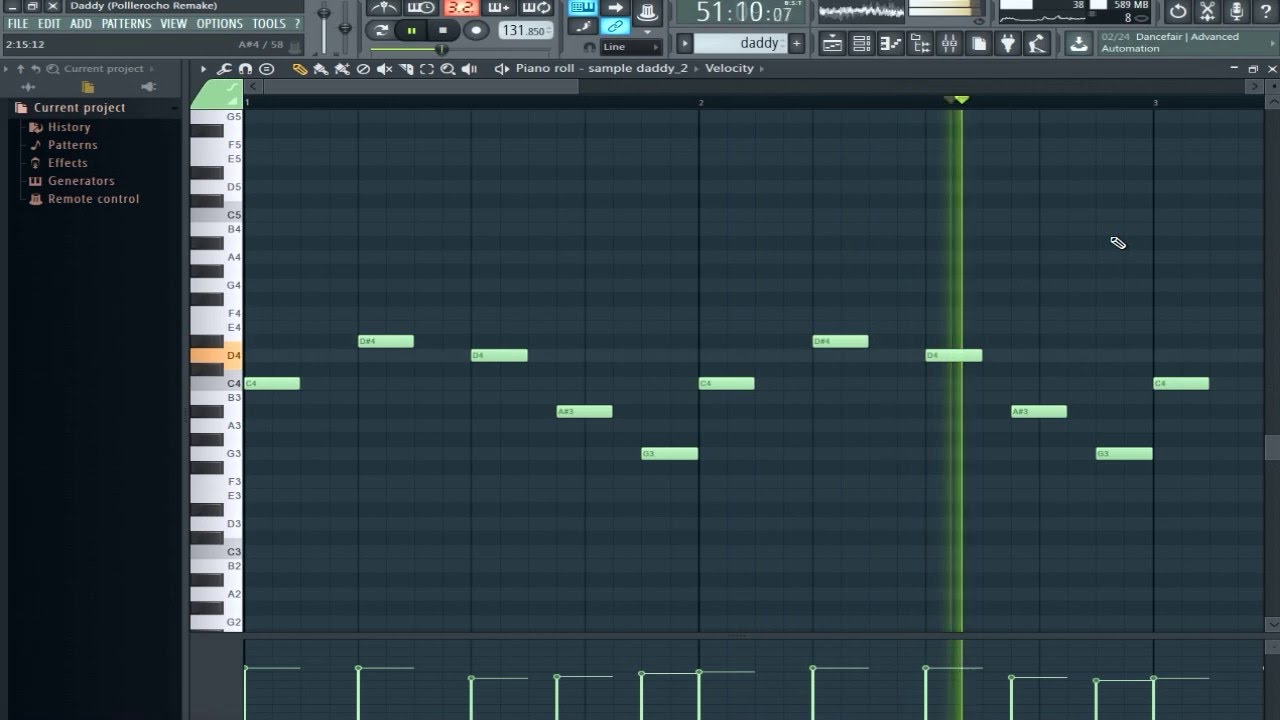Click the browser folder icon
The width and height of the screenshot is (1280, 720).
coord(88,87)
